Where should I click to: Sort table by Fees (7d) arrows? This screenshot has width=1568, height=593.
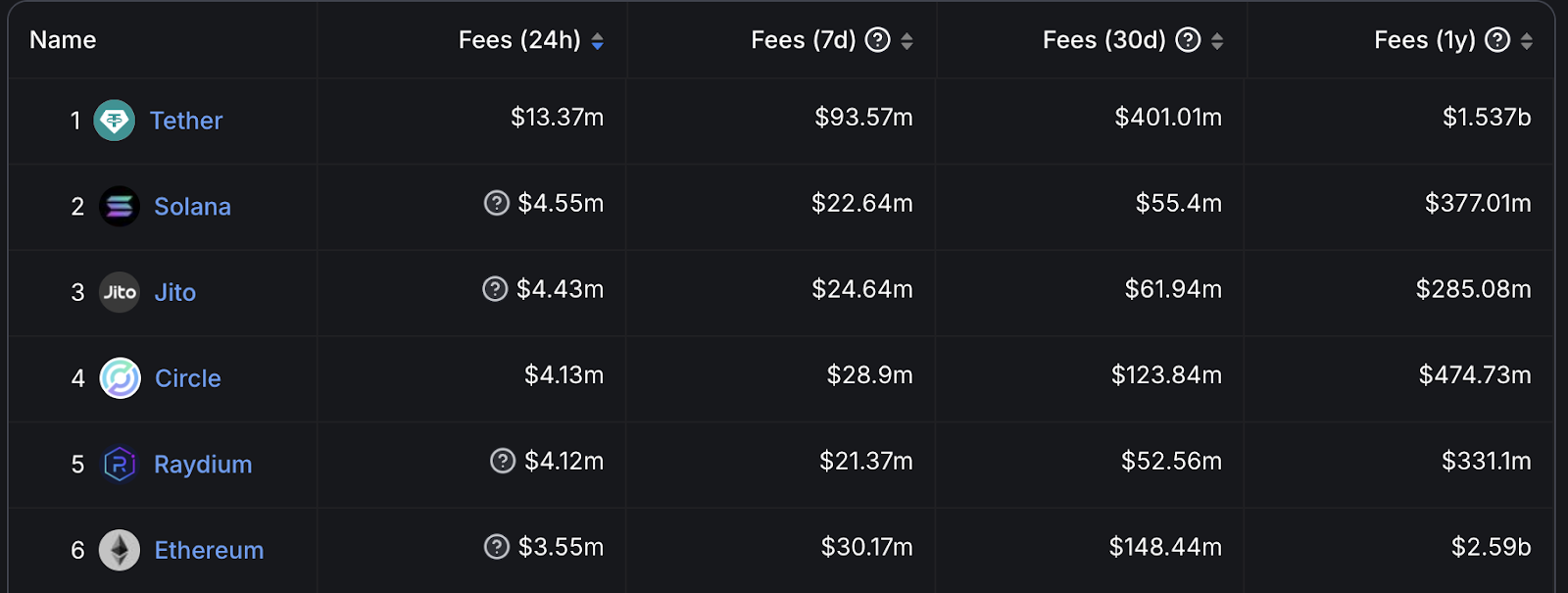(907, 41)
